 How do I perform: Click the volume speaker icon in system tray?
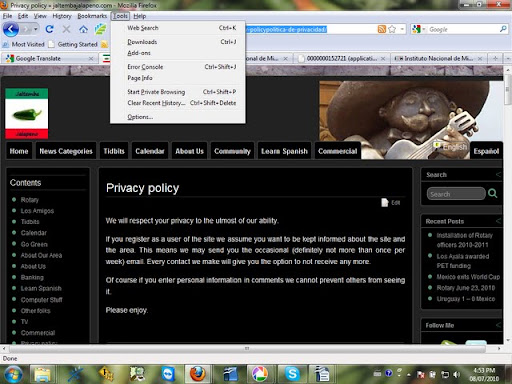[457, 375]
